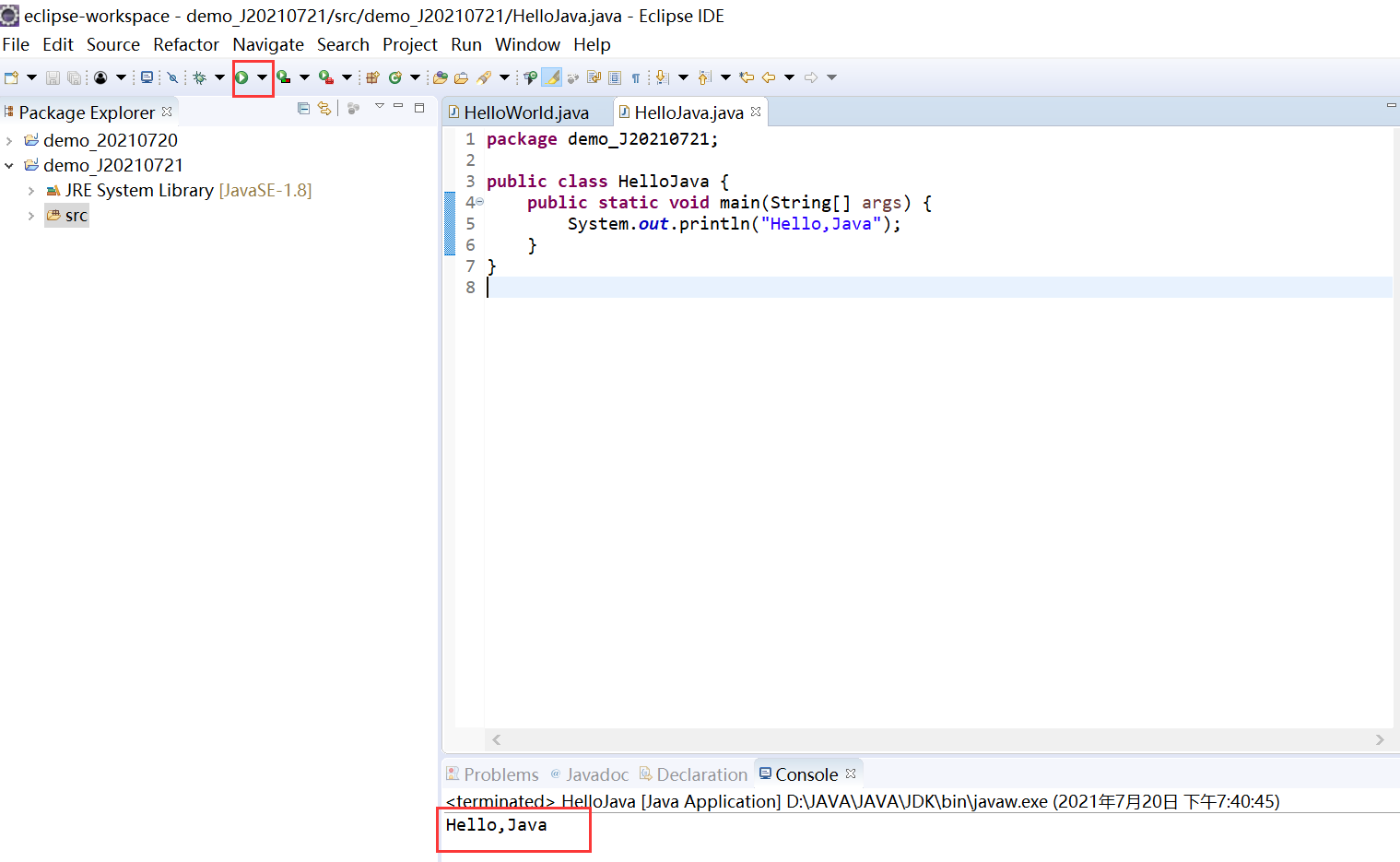This screenshot has width=1400, height=862.
Task: Click the New wizard toolbar icon
Action: tap(11, 77)
